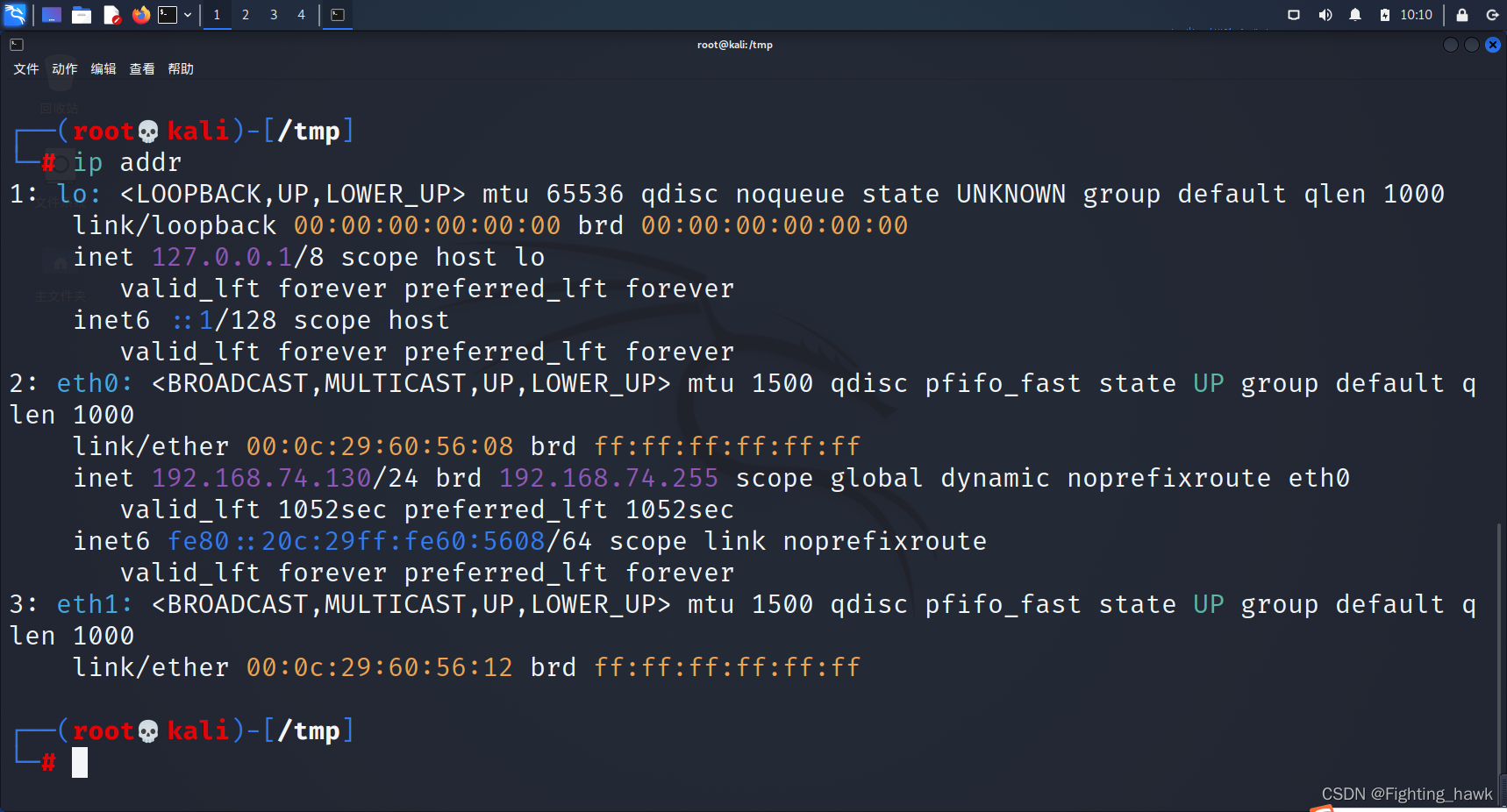Click the 'eth0:' interface name
The width and height of the screenshot is (1507, 812).
[95, 383]
